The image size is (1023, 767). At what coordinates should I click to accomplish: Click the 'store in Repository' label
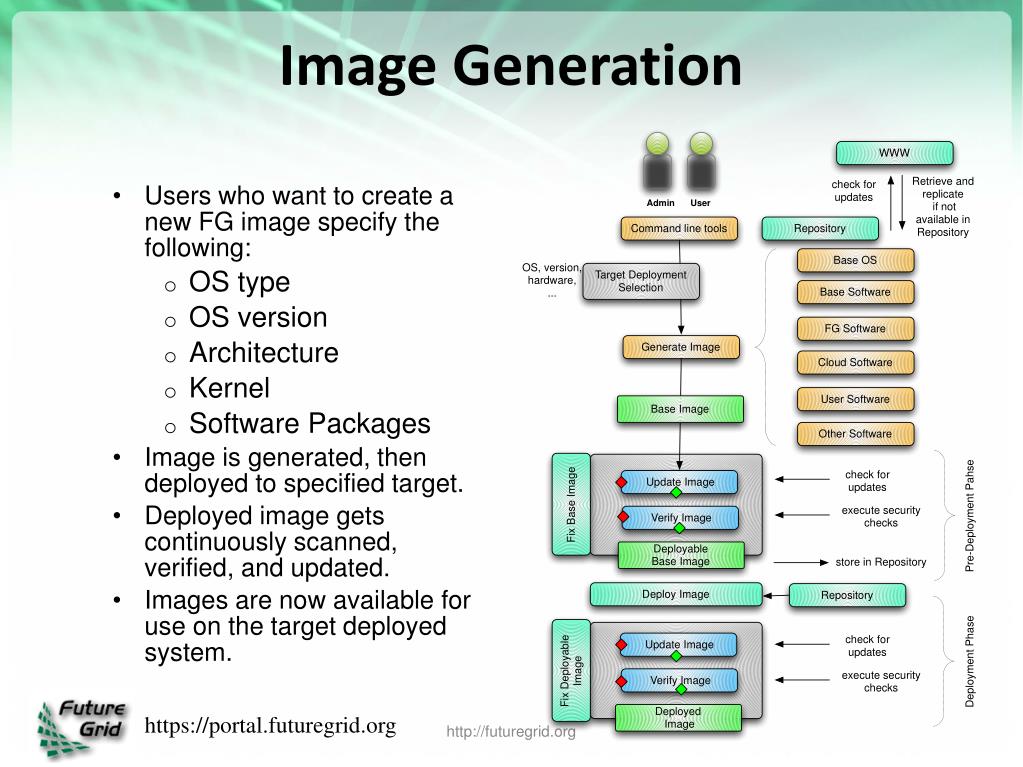[x=881, y=562]
